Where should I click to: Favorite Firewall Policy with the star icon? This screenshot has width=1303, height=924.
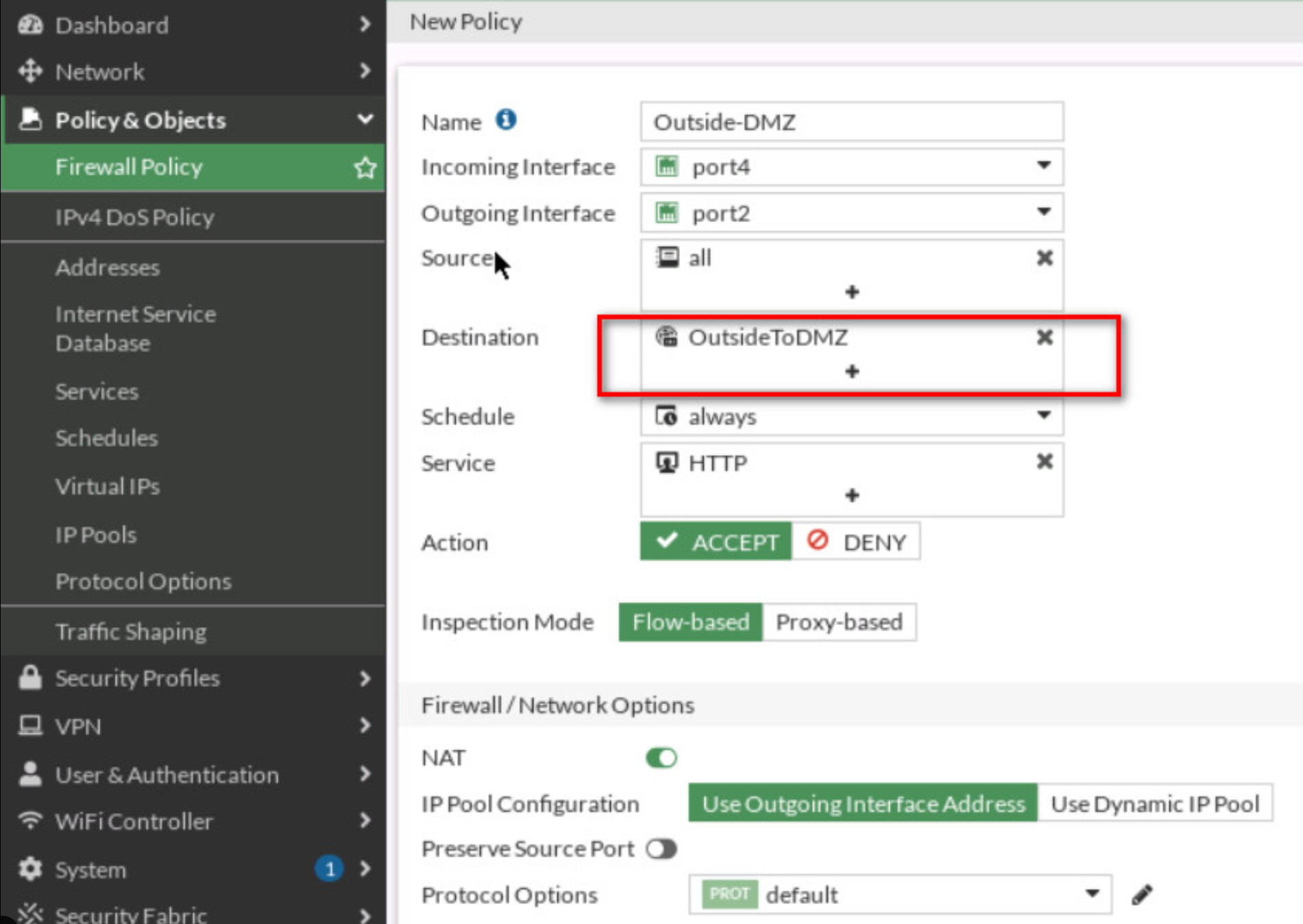(365, 168)
